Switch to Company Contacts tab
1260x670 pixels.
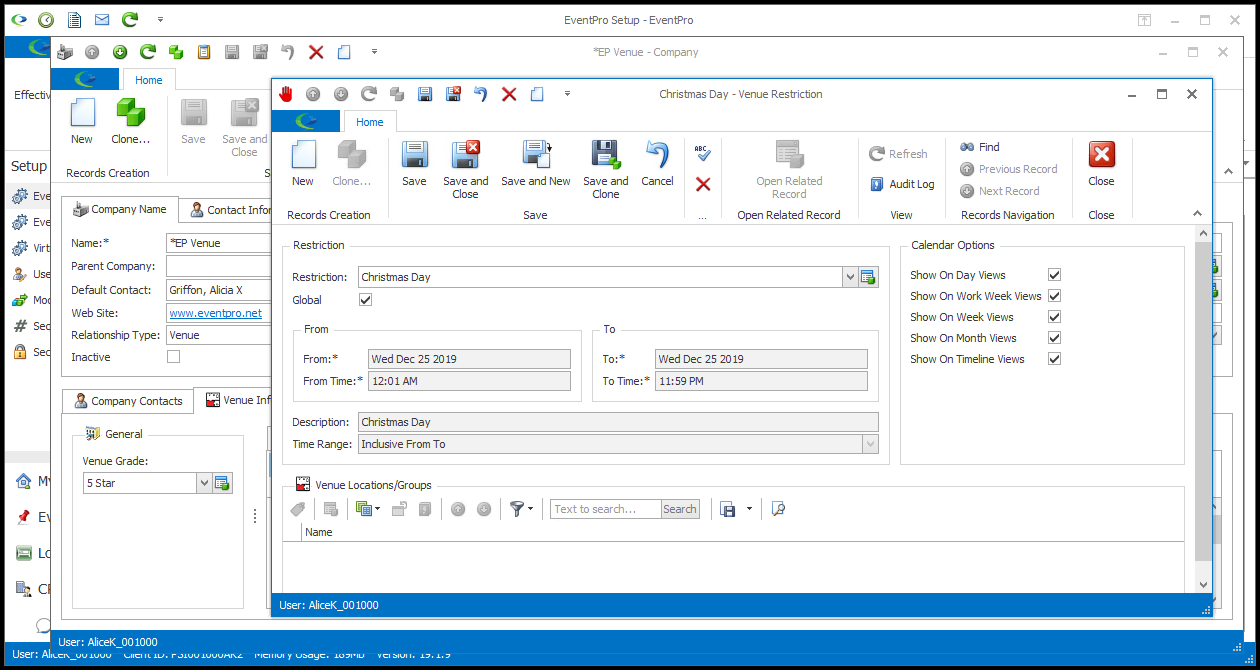click(127, 401)
